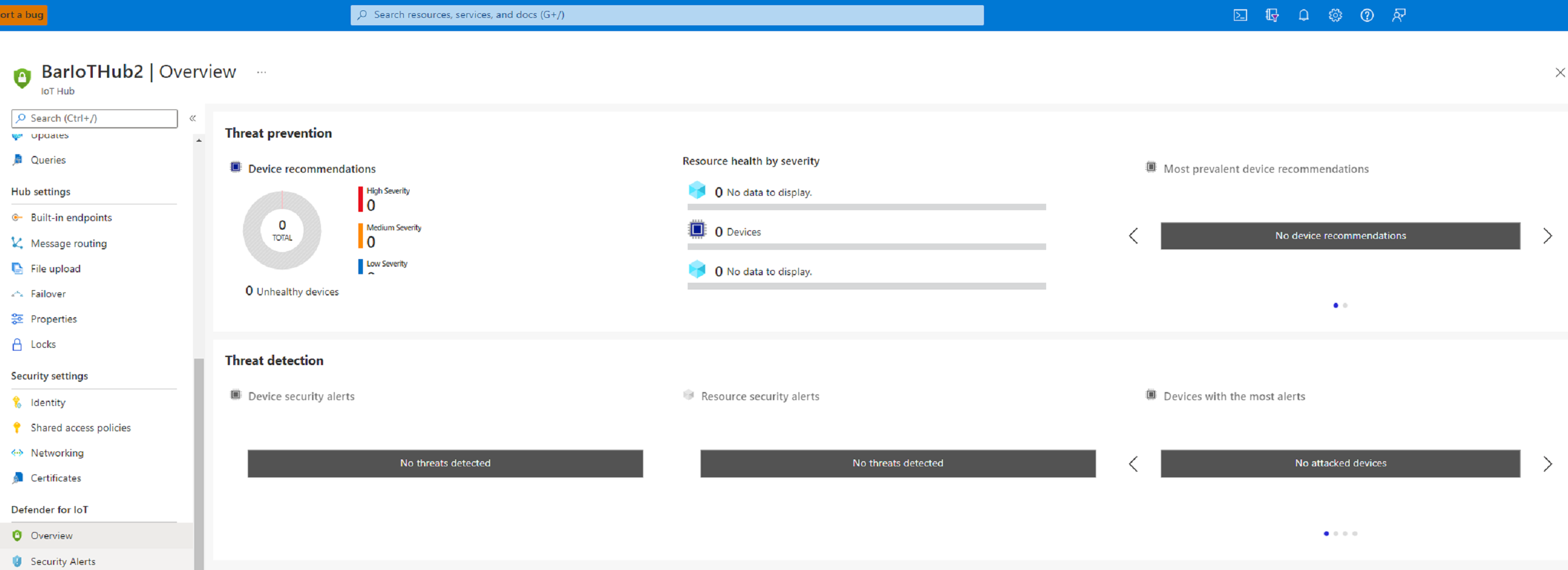This screenshot has width=1568, height=570.
Task: Click the Message routing icon
Action: tap(18, 243)
